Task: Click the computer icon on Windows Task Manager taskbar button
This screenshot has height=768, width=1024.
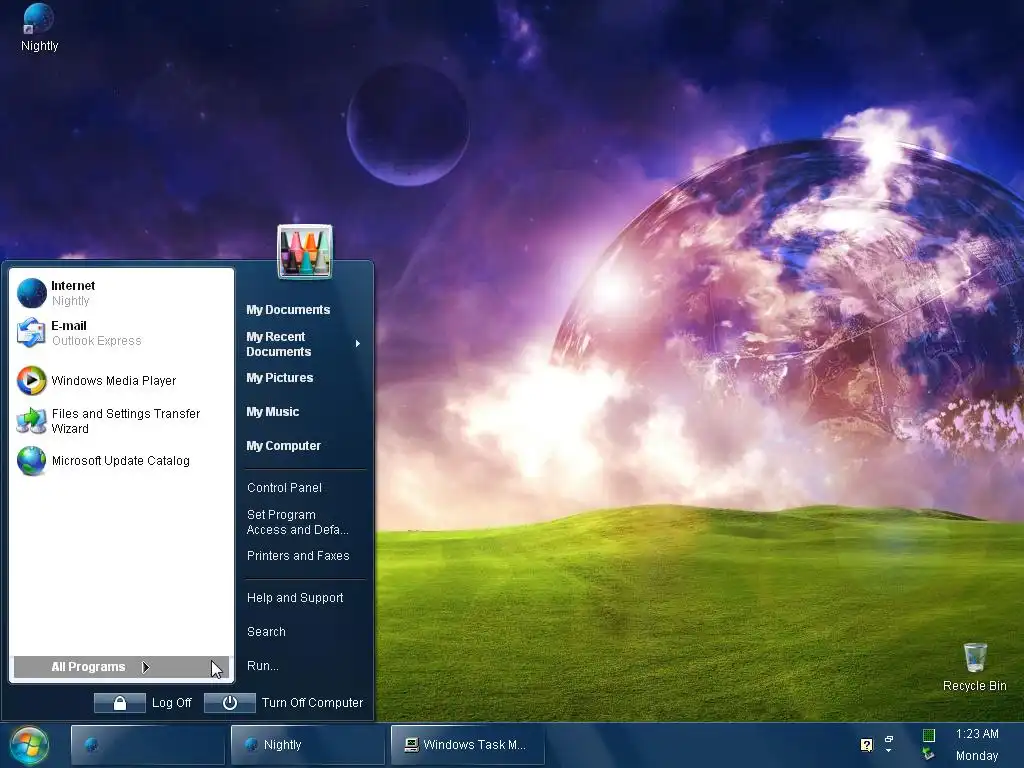Action: pos(411,744)
